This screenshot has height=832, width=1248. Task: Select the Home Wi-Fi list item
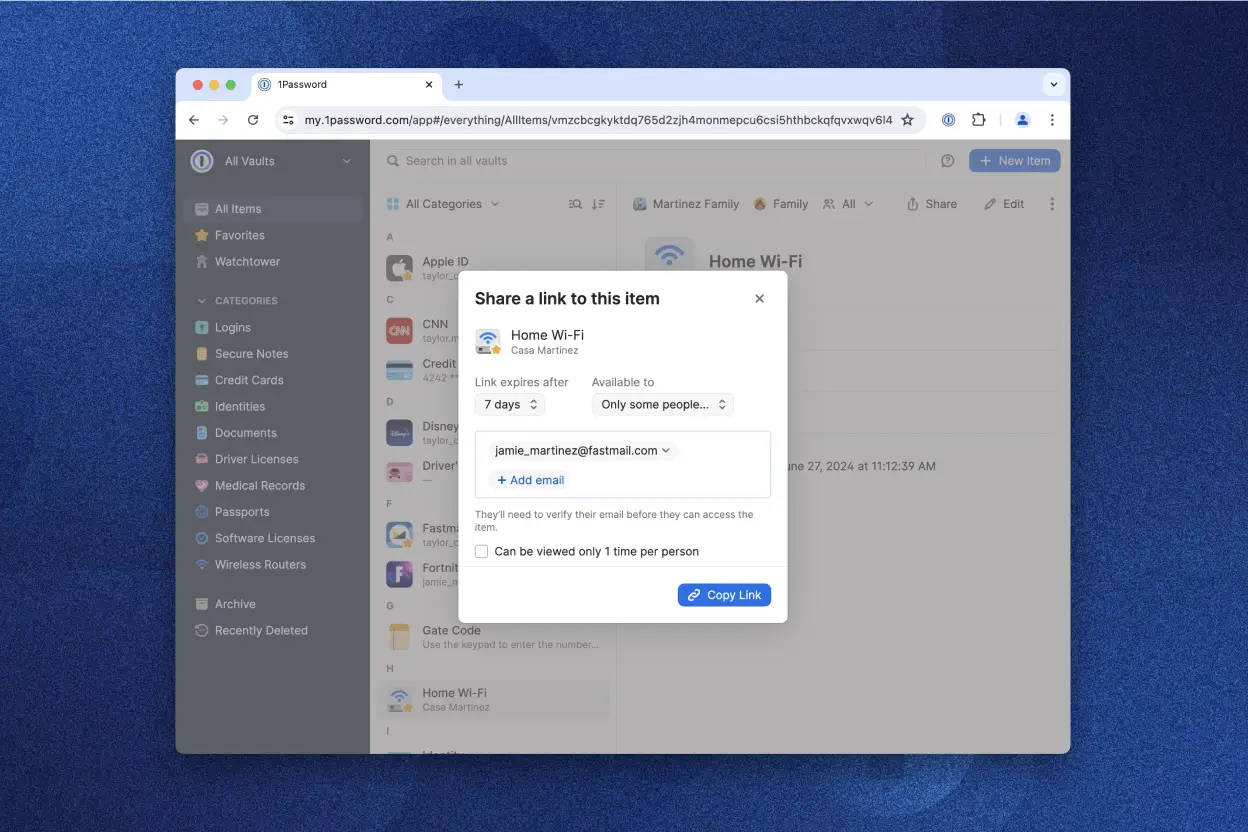click(493, 700)
